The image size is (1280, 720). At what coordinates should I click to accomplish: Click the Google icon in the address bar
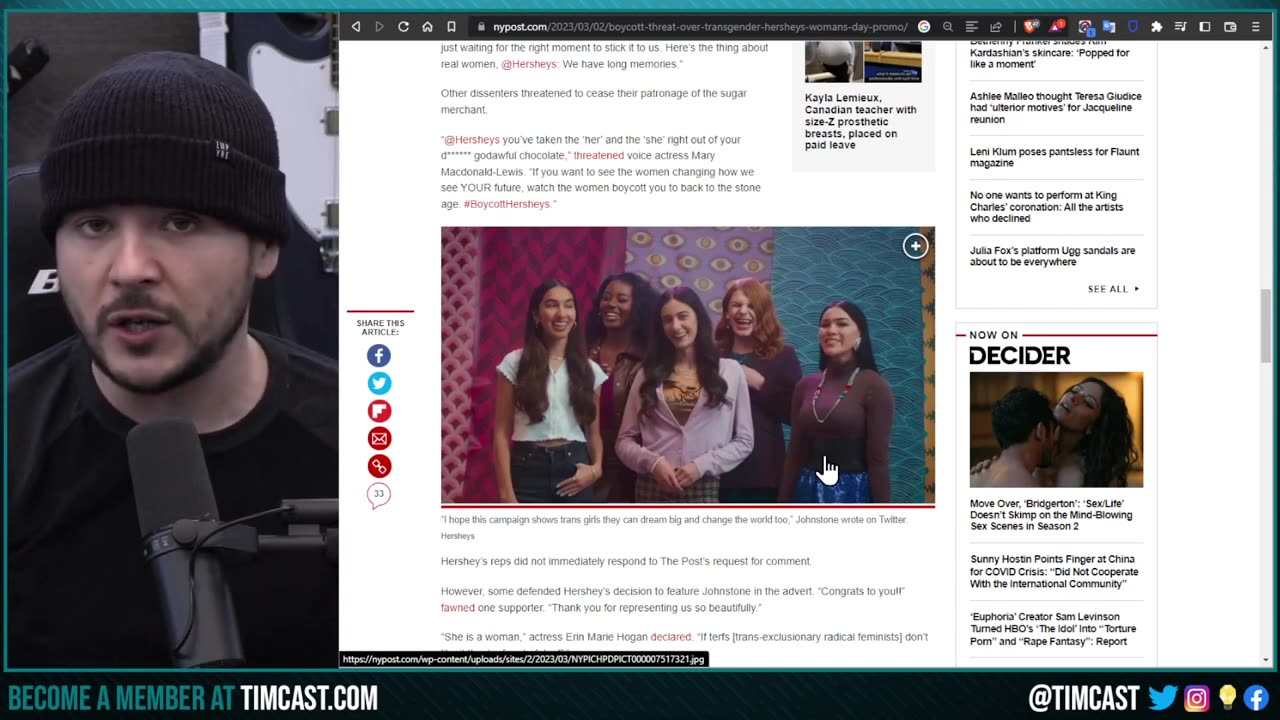click(x=924, y=27)
